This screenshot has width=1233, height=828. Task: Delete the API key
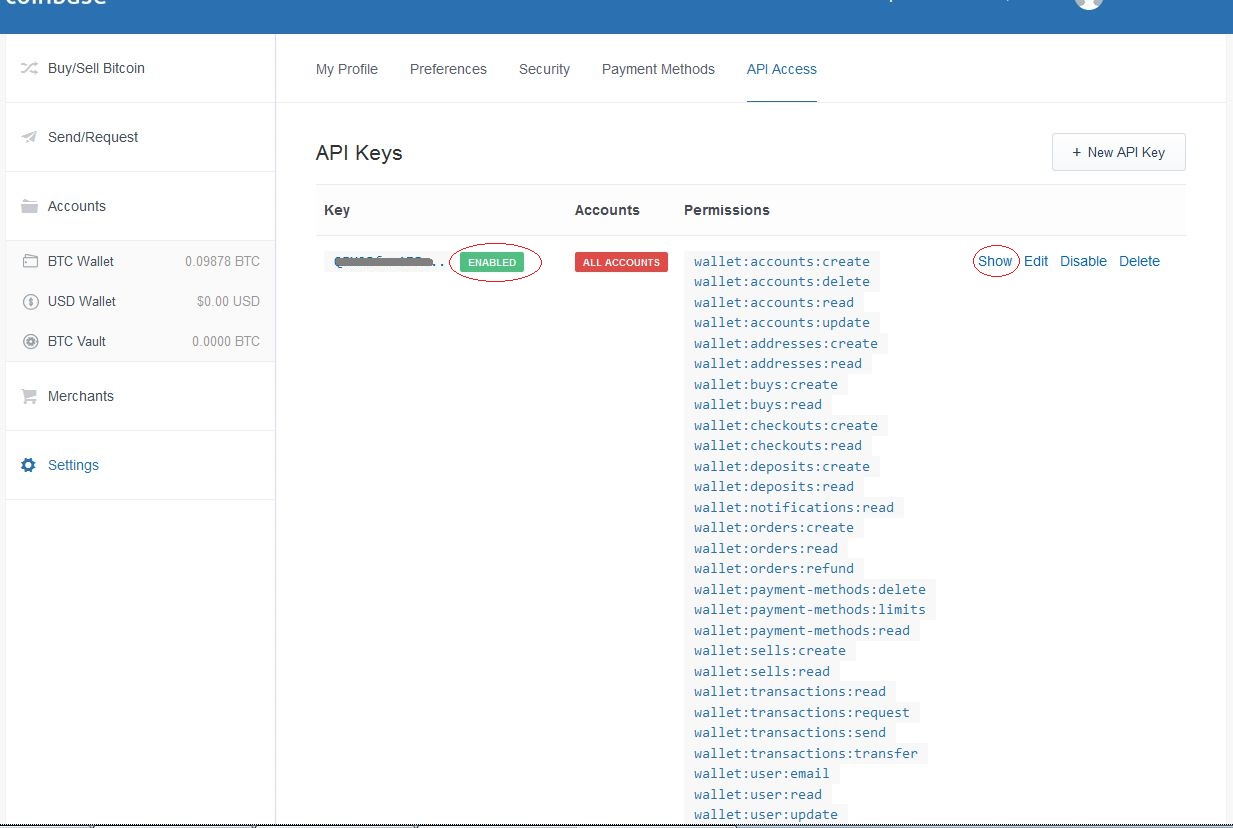pos(1139,261)
